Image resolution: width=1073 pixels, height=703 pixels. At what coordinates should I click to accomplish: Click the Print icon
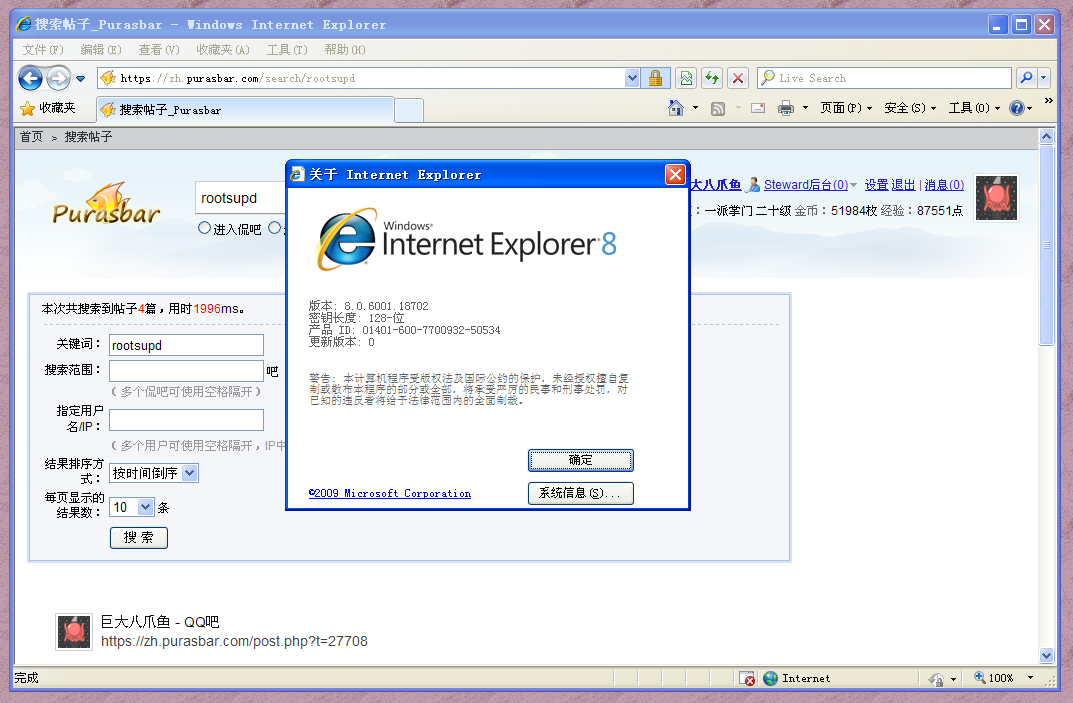pyautogui.click(x=786, y=108)
